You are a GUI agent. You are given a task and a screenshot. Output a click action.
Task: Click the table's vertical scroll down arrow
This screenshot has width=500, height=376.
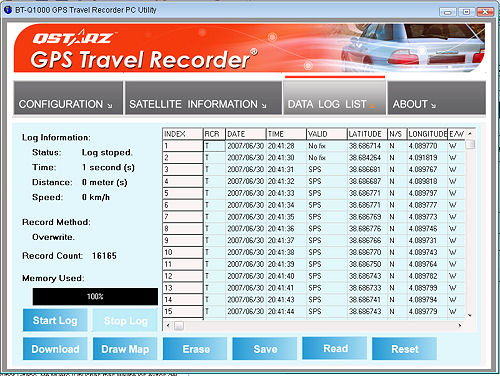pos(470,315)
